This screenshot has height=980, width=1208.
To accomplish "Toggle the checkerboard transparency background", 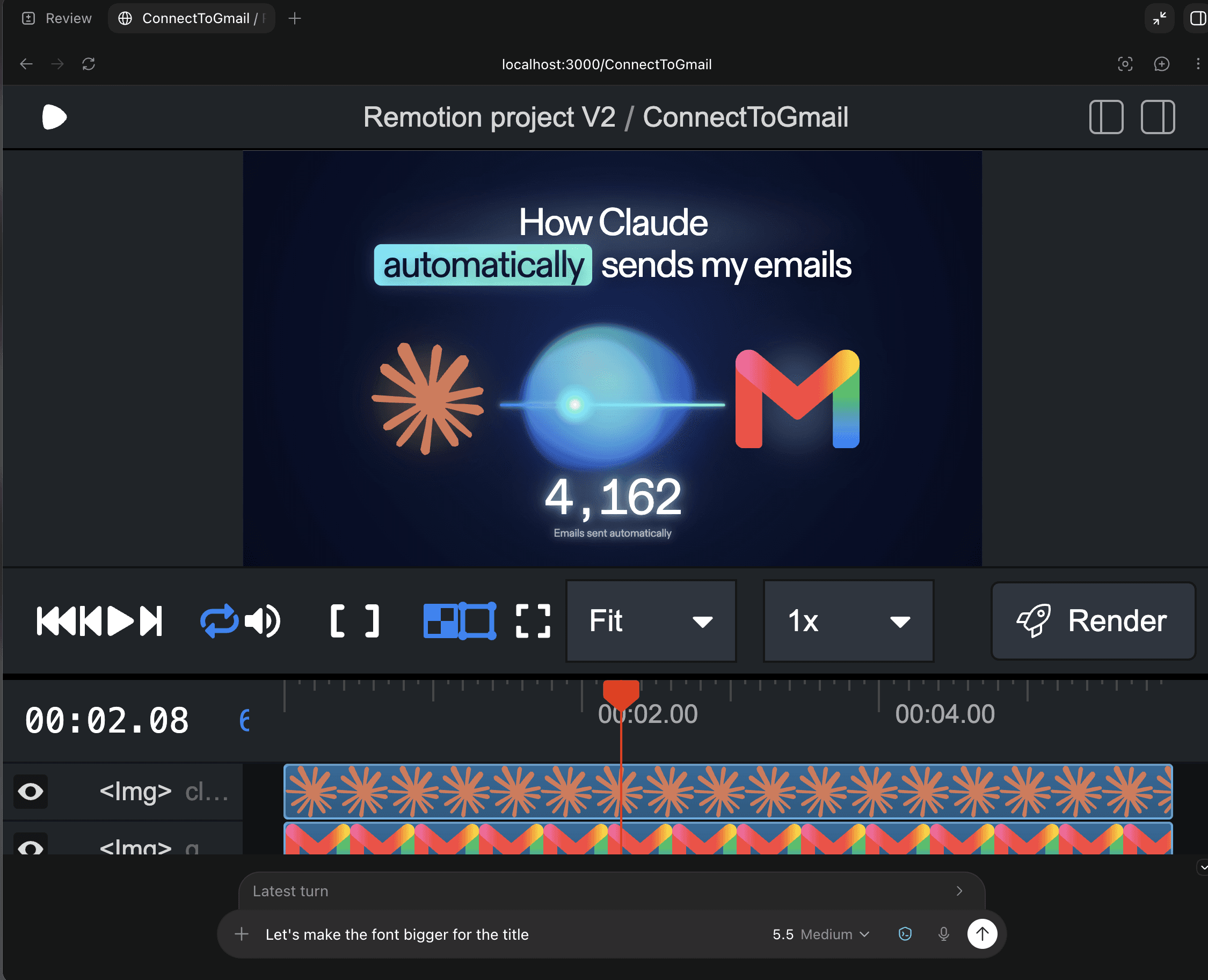I will pyautogui.click(x=440, y=621).
